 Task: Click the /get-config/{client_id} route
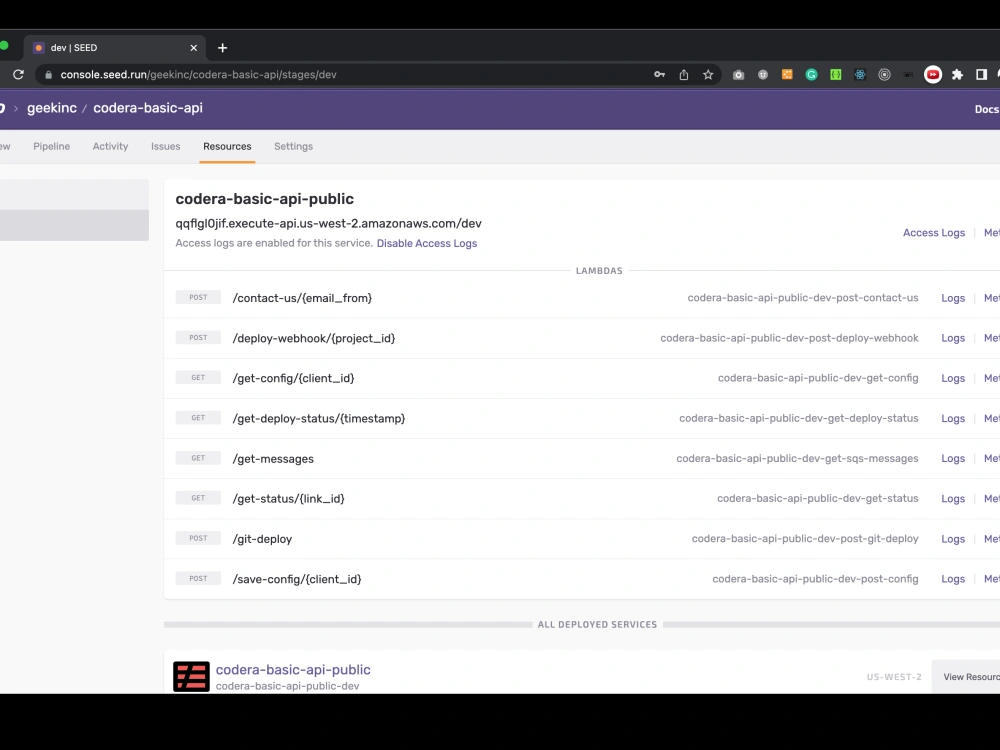click(x=293, y=378)
